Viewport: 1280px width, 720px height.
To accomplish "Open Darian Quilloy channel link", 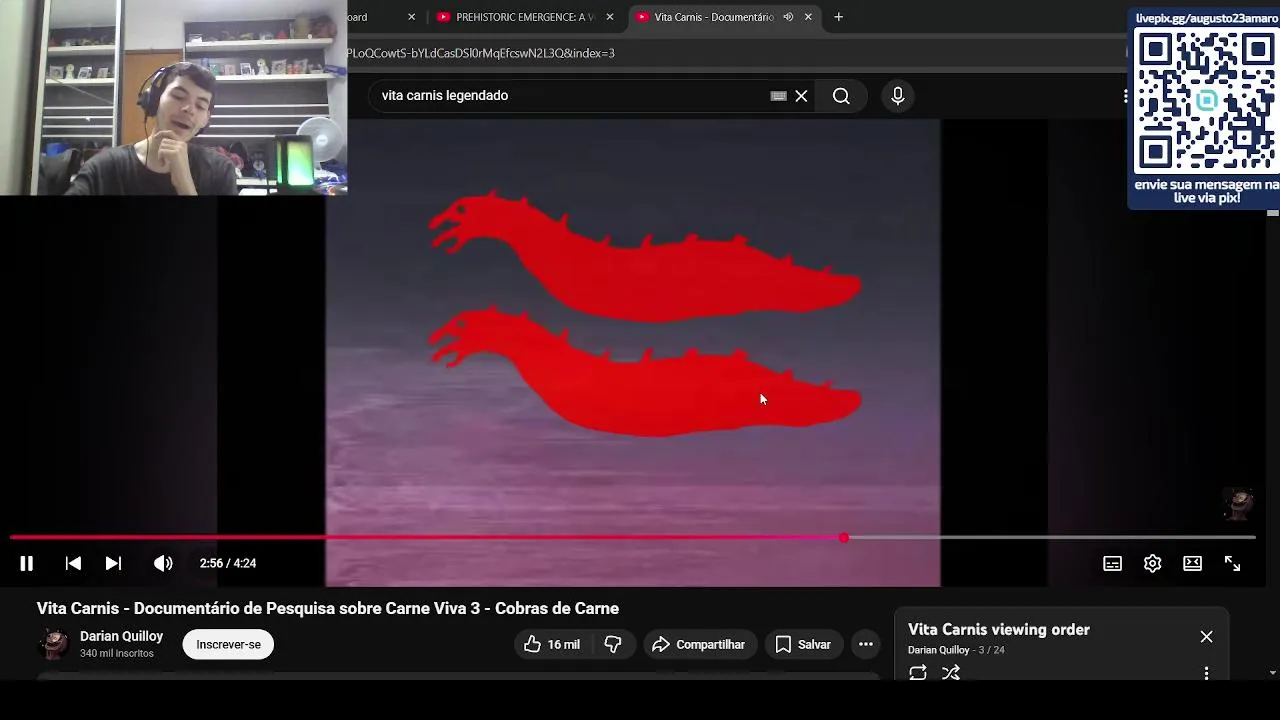I will [121, 636].
